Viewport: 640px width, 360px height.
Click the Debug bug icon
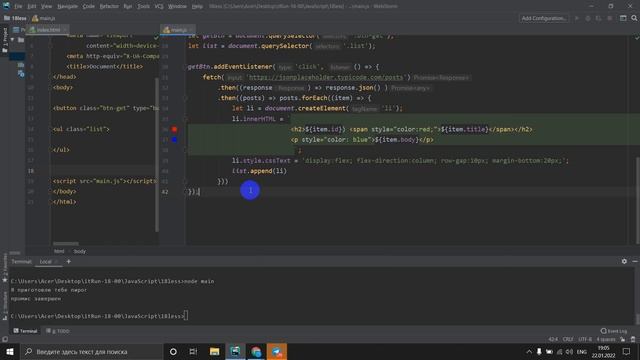(588, 18)
